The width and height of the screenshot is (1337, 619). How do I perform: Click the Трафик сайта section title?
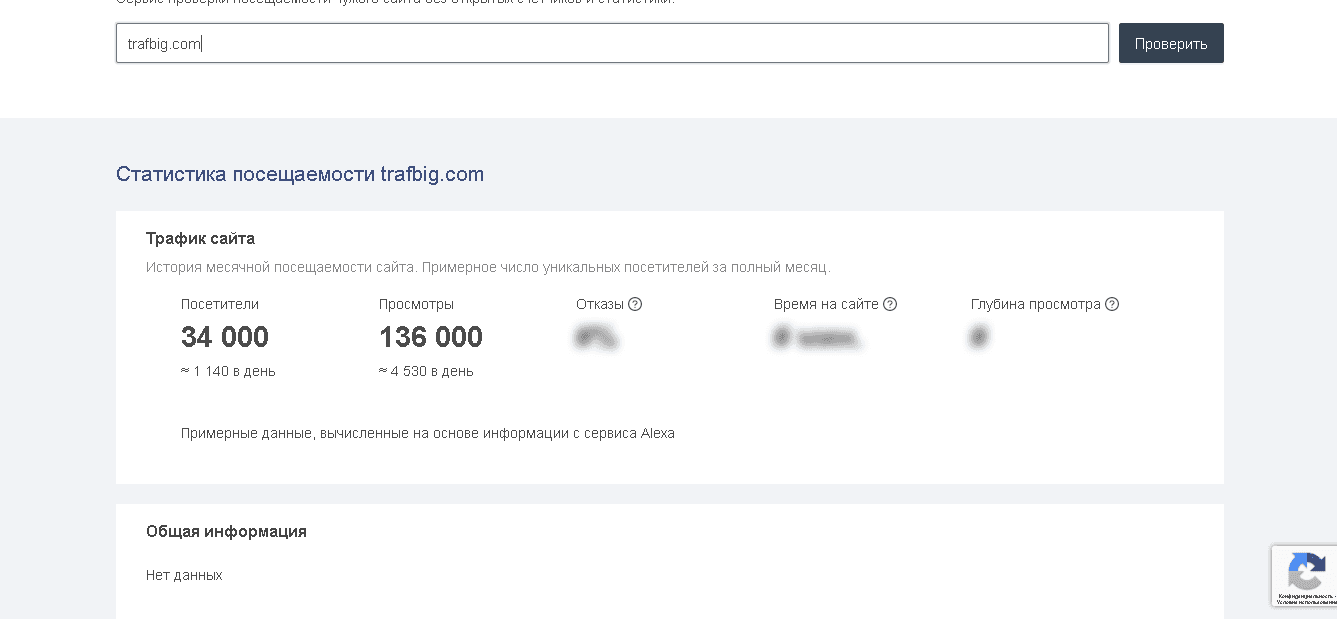200,239
